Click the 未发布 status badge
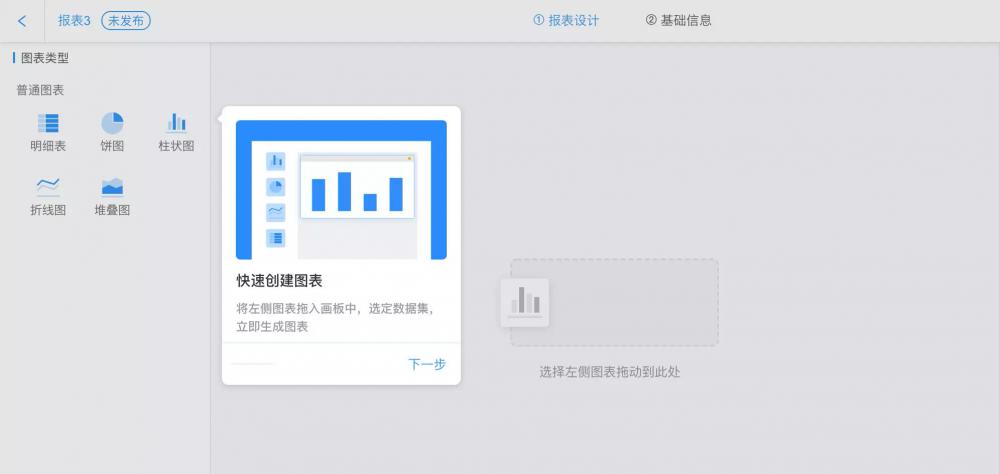 pyautogui.click(x=126, y=21)
